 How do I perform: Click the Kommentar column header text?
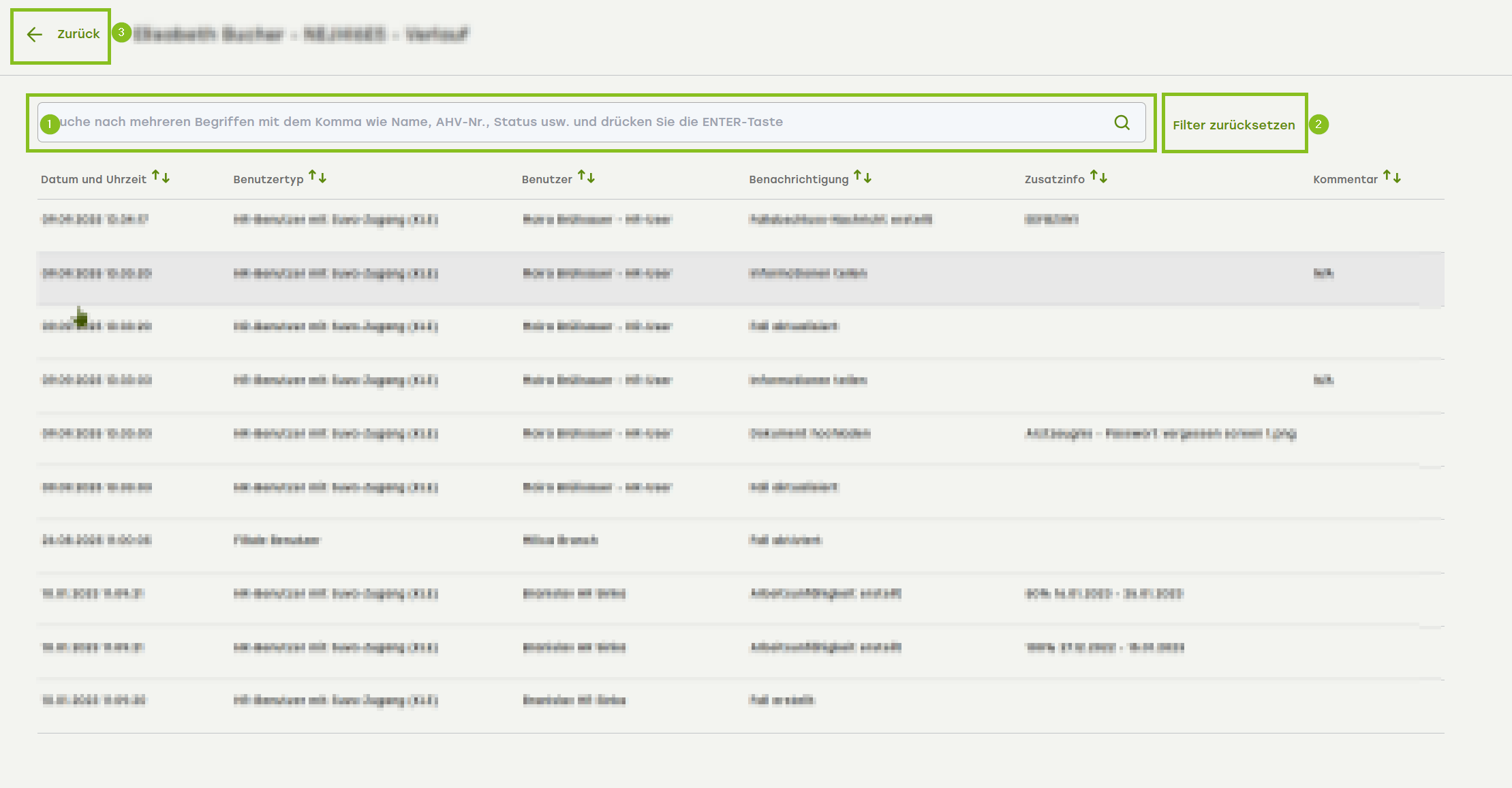(1345, 179)
